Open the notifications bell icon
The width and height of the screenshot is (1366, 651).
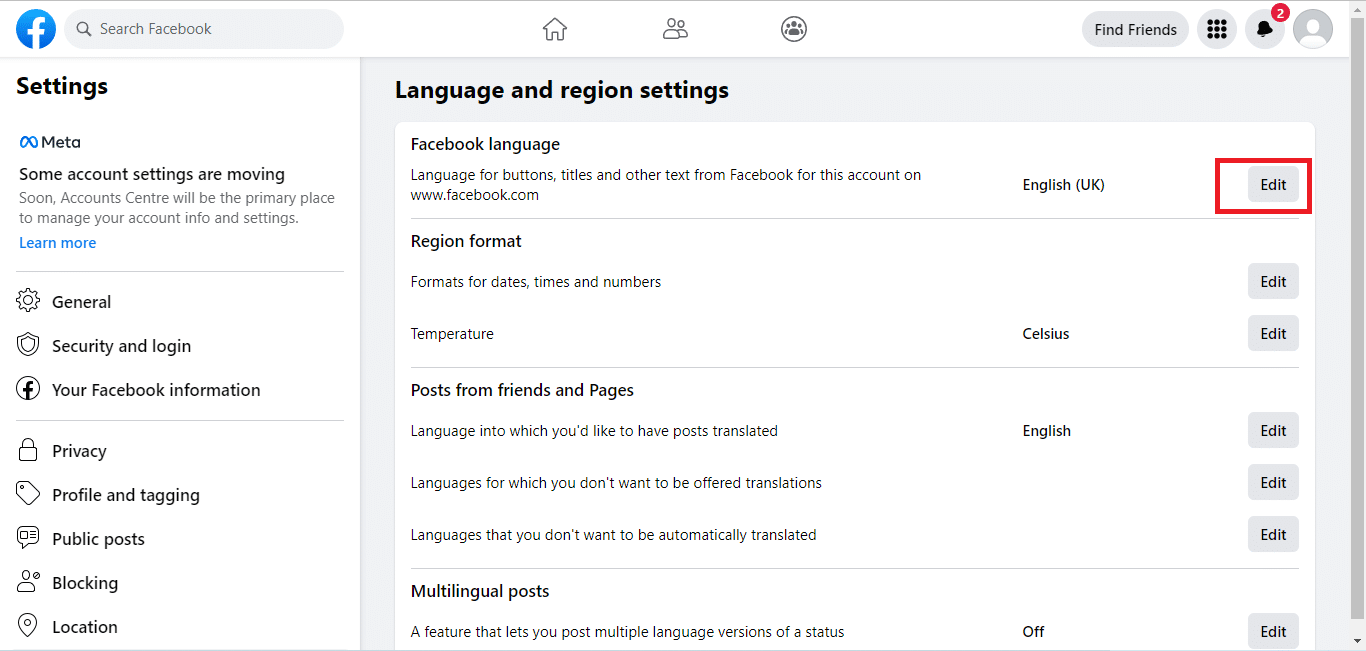[x=1265, y=29]
